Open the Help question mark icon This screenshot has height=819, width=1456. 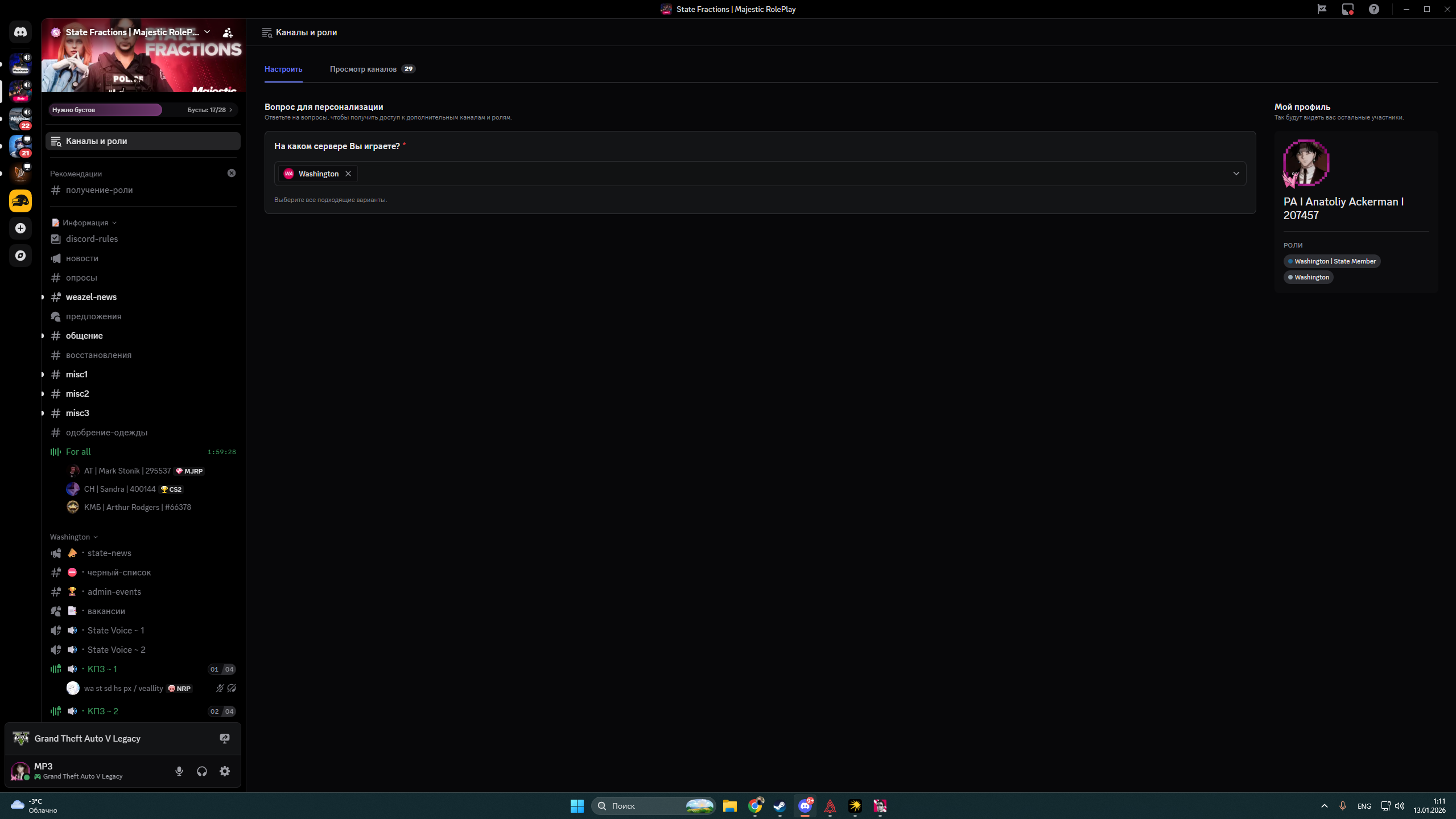click(1374, 9)
